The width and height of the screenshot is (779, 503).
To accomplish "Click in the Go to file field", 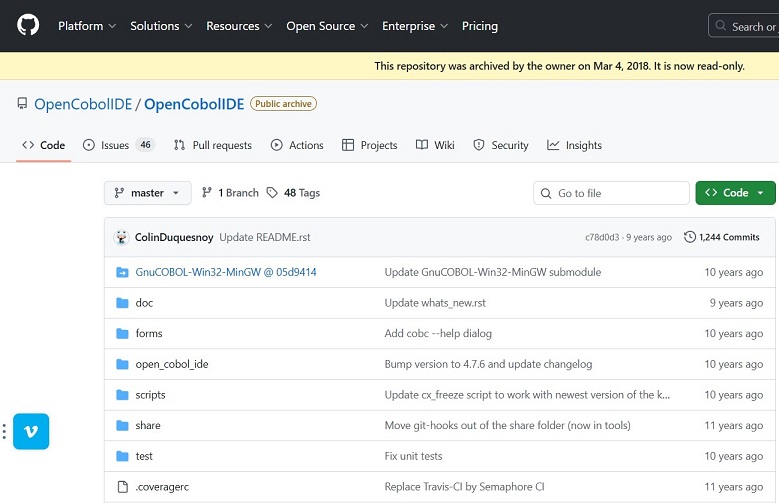I will coord(611,193).
